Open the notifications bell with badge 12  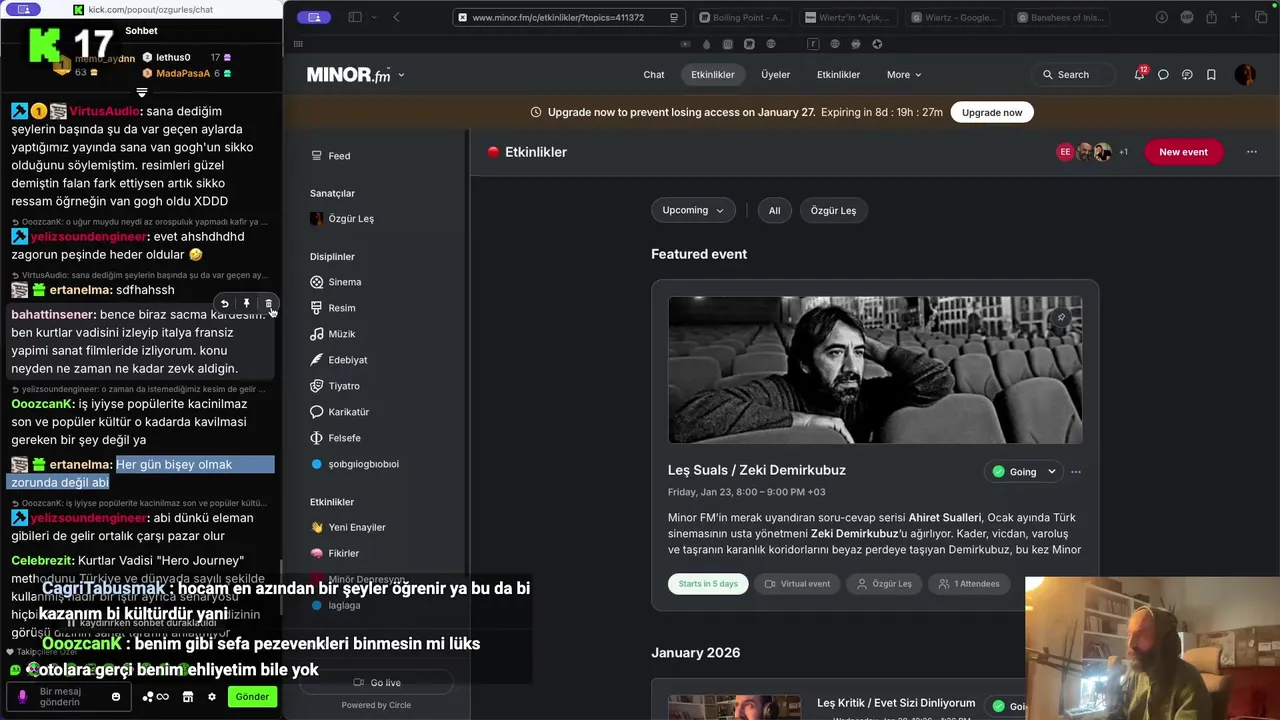[x=1140, y=74]
